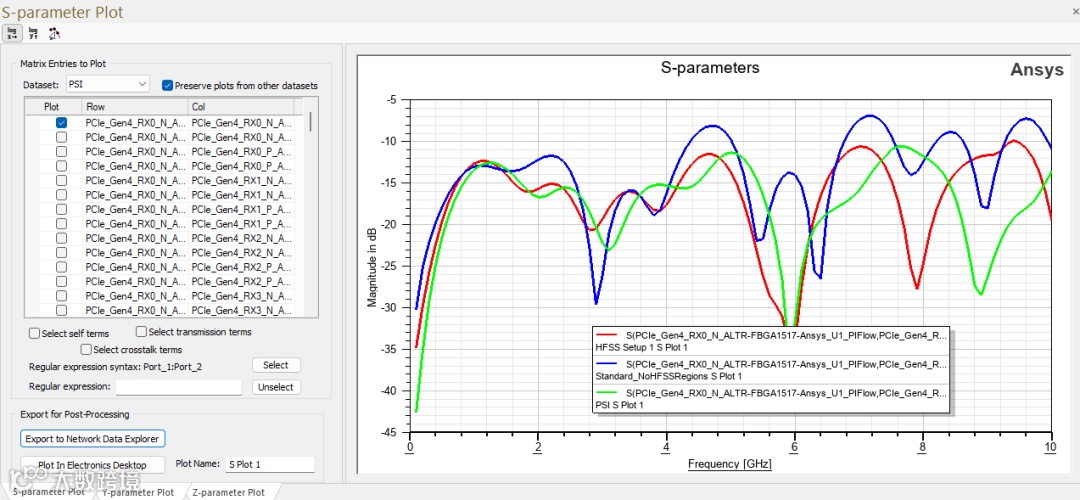Enable Select transmission terms checkbox
The width and height of the screenshot is (1080, 500).
(141, 331)
